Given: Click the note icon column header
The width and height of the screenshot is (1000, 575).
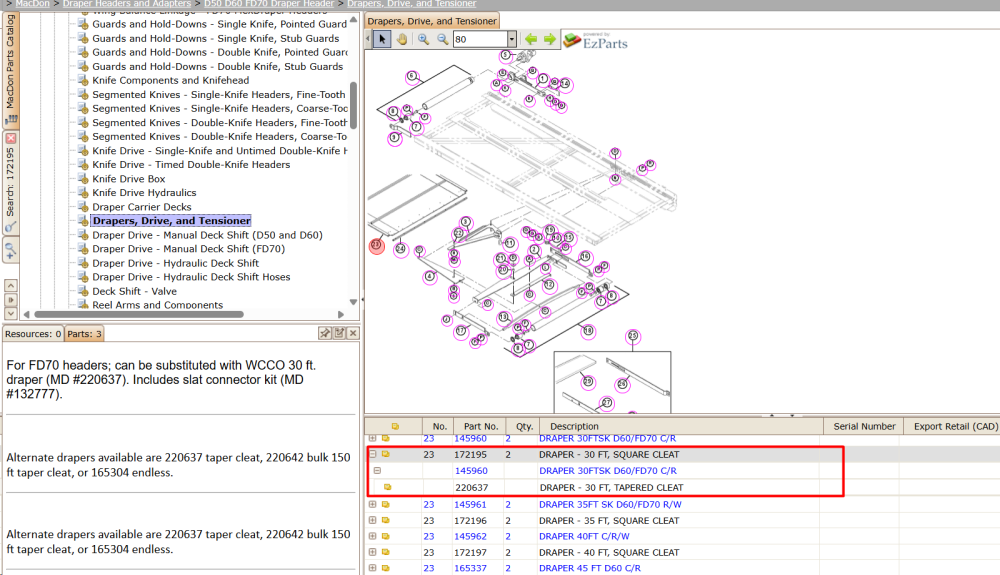Looking at the screenshot, I should (394, 426).
